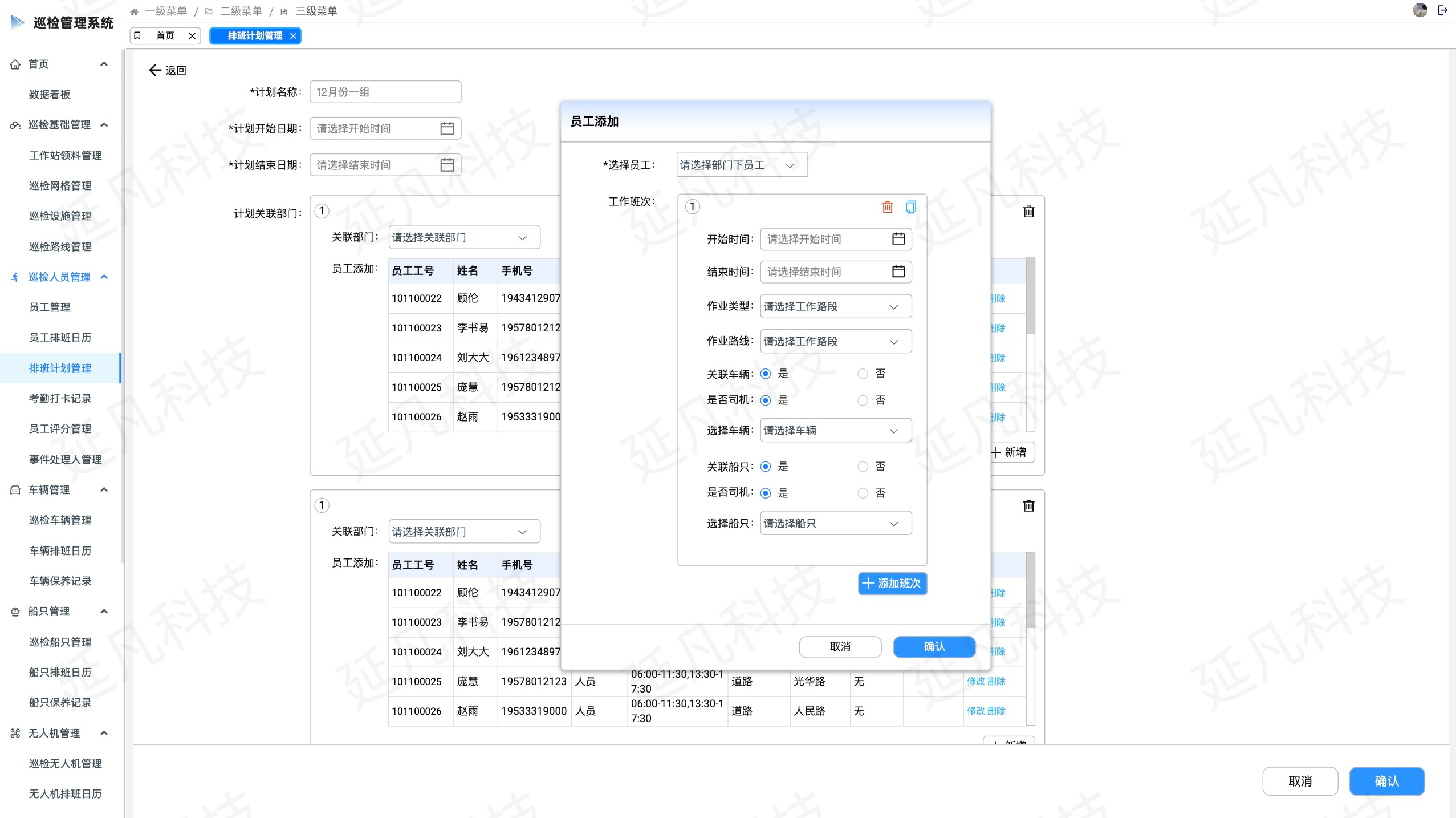Click the 巡检管理系统 logo icon
Viewport: 1456px width, 818px height.
(18, 22)
